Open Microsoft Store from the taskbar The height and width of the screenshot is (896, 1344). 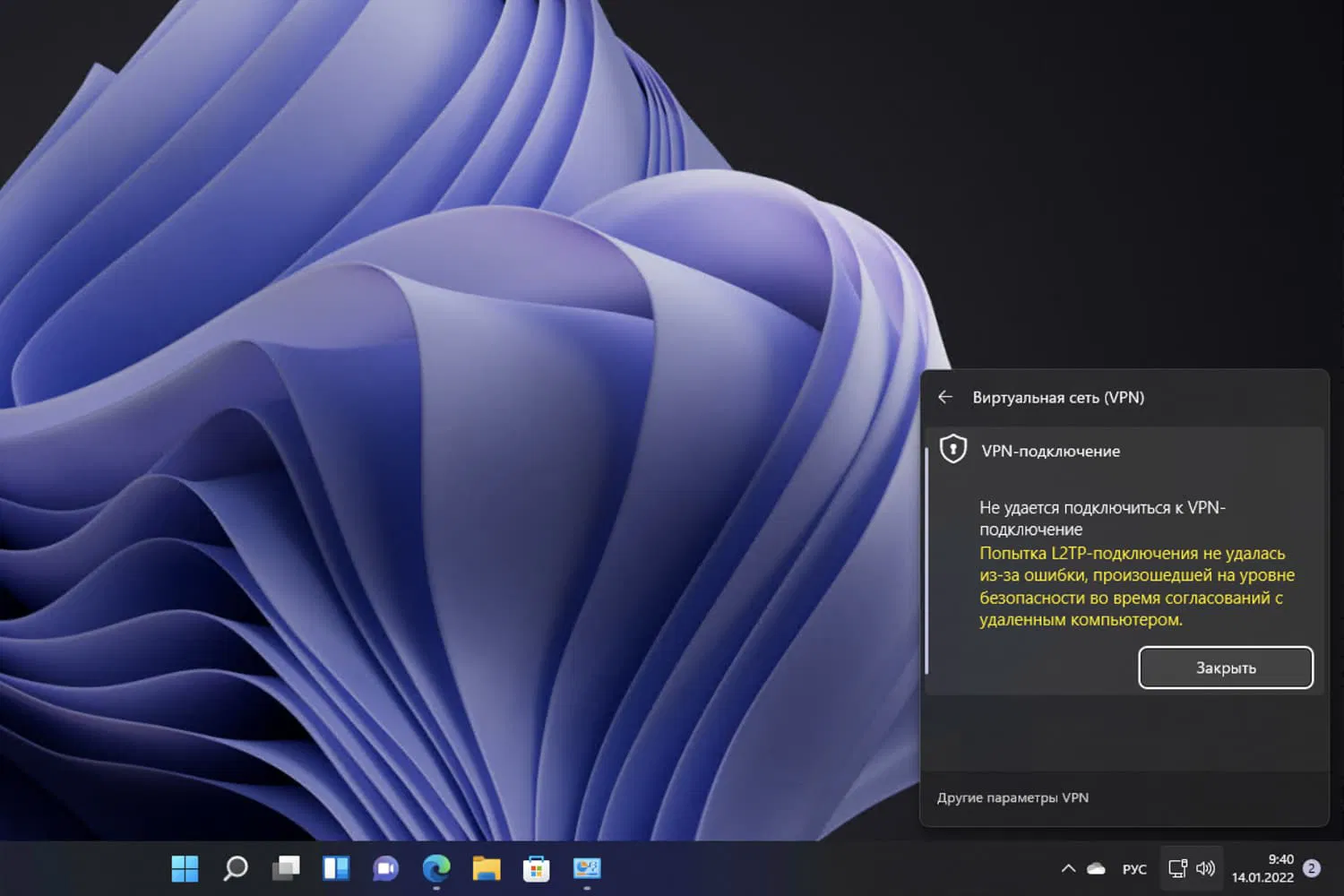537,868
